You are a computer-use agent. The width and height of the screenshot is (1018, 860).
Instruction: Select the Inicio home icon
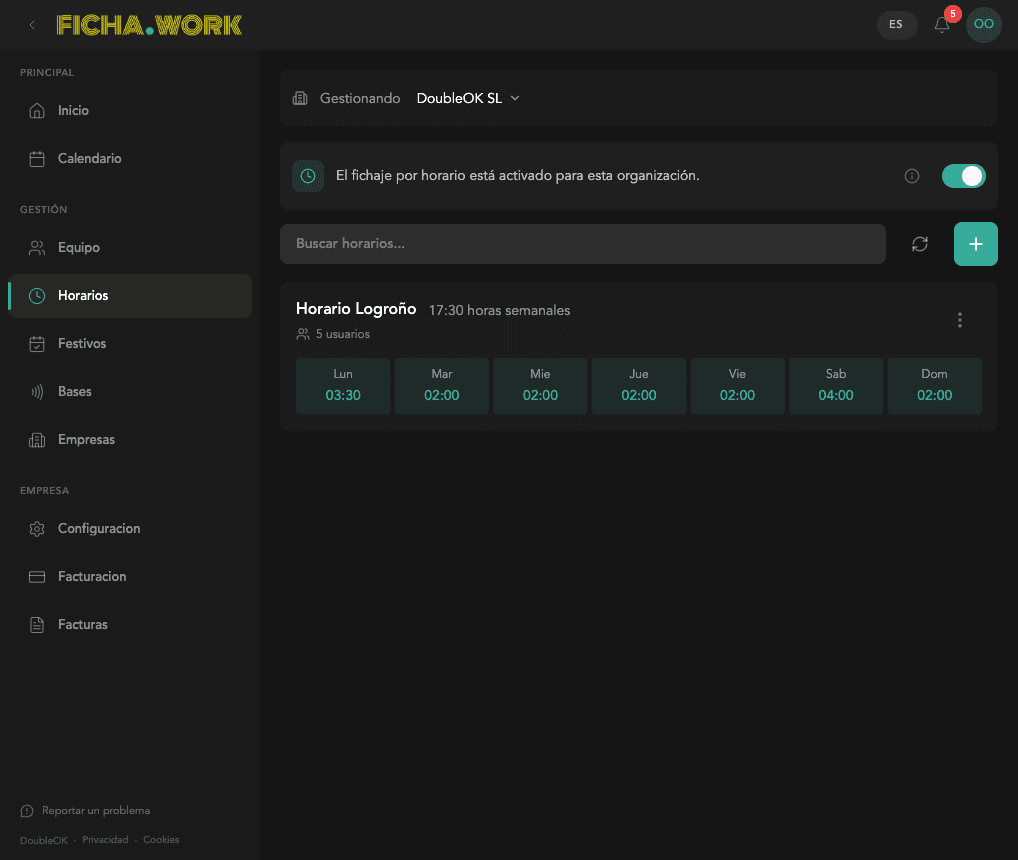[x=38, y=110]
